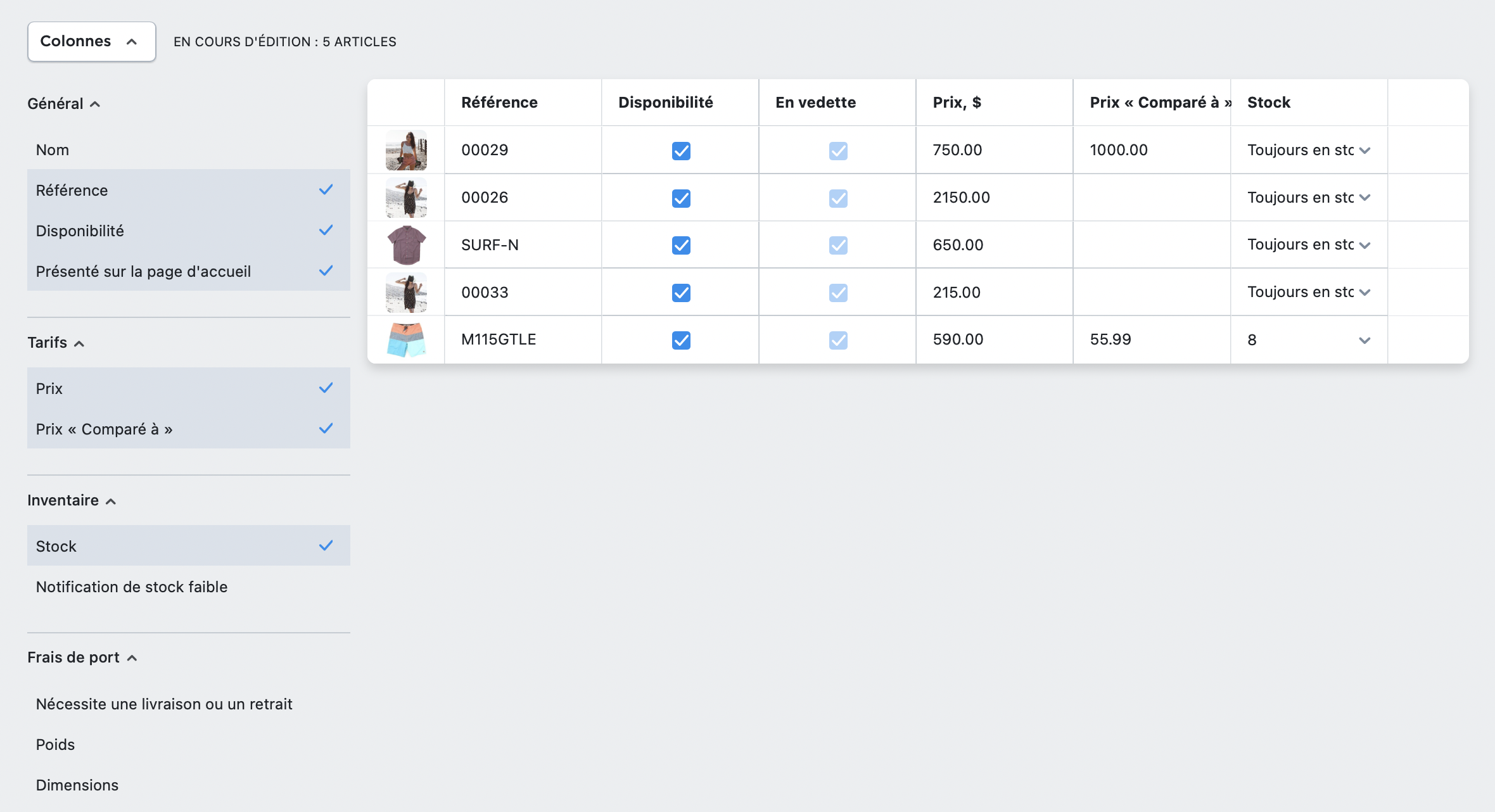Edit the reference field 00033
The image size is (1495, 812).
point(523,292)
